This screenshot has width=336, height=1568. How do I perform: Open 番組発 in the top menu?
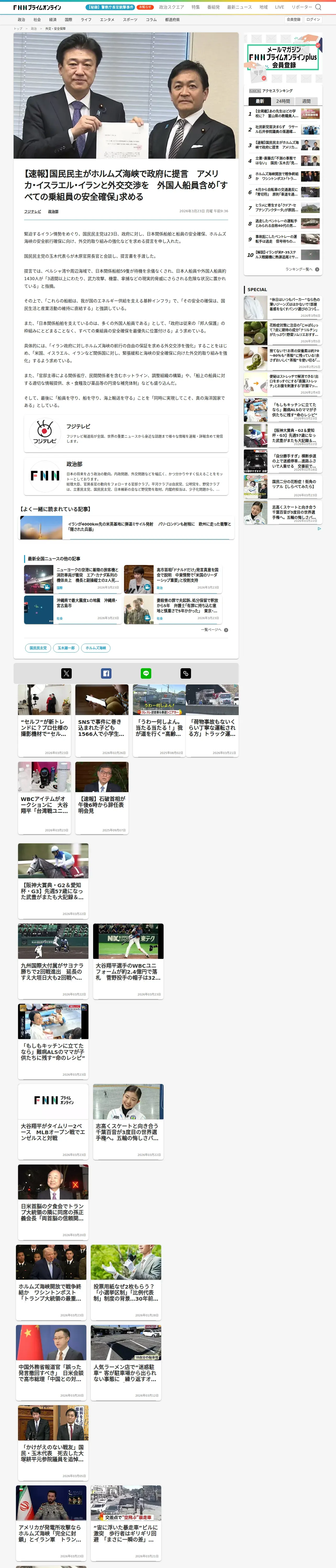point(214,7)
